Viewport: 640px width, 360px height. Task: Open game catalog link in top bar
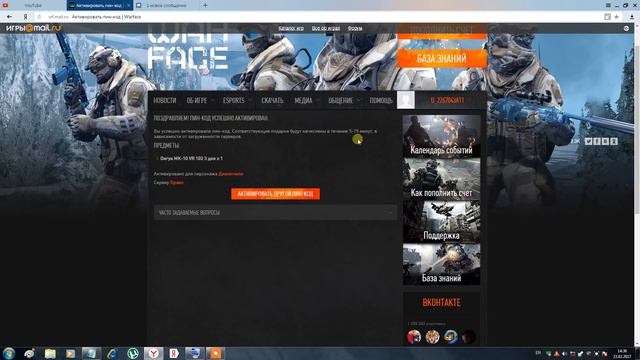[x=291, y=28]
